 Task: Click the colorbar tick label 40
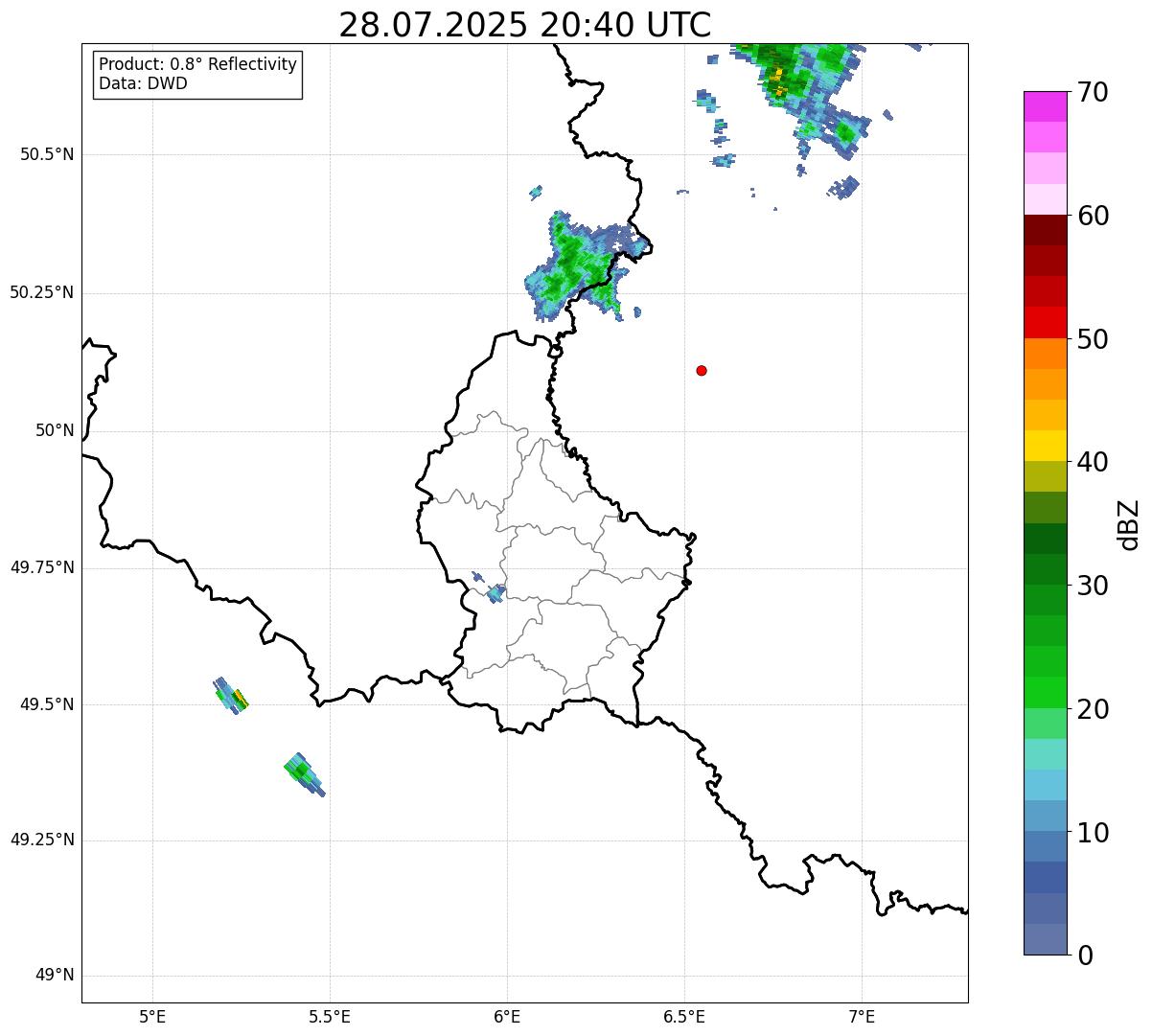point(1093,462)
